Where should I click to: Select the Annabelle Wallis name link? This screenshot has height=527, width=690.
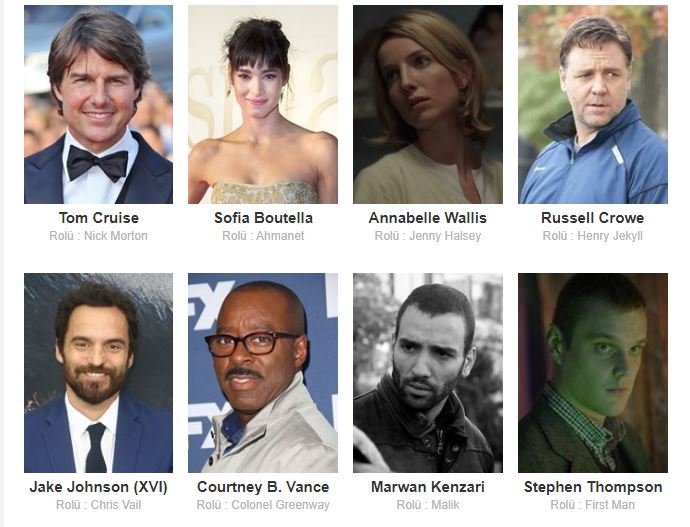[x=428, y=218]
